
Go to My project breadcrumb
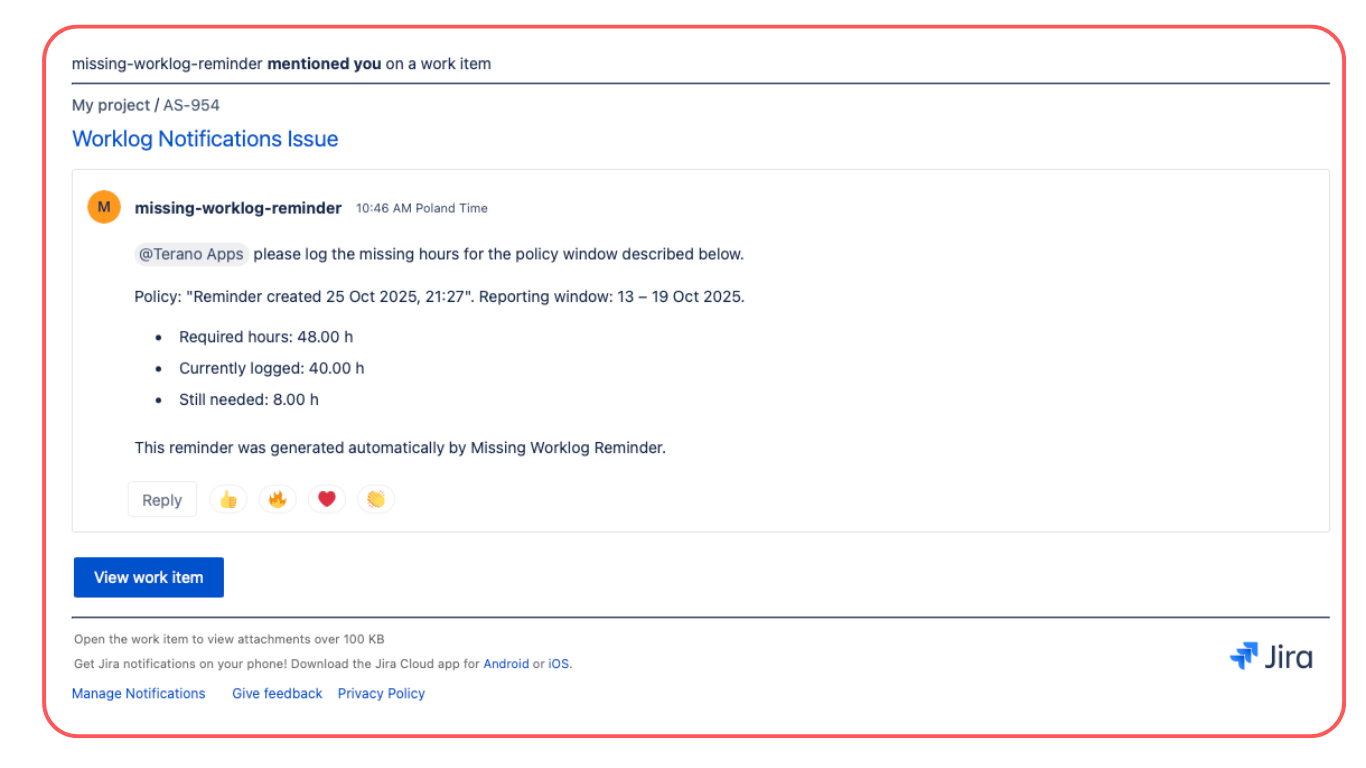coord(110,105)
